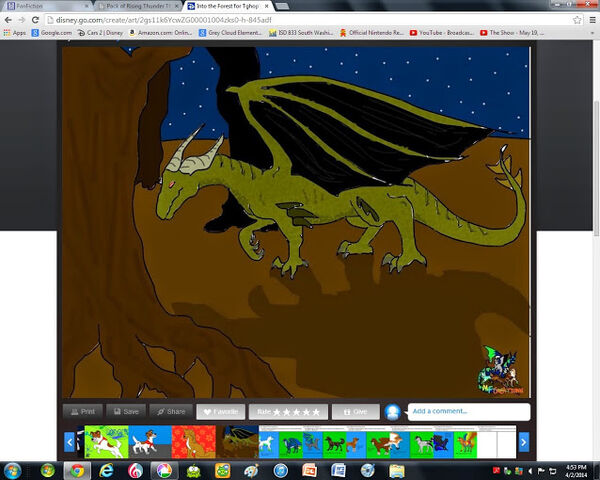600x480 pixels.
Task: Open the Windows Start menu
Action: 12,470
